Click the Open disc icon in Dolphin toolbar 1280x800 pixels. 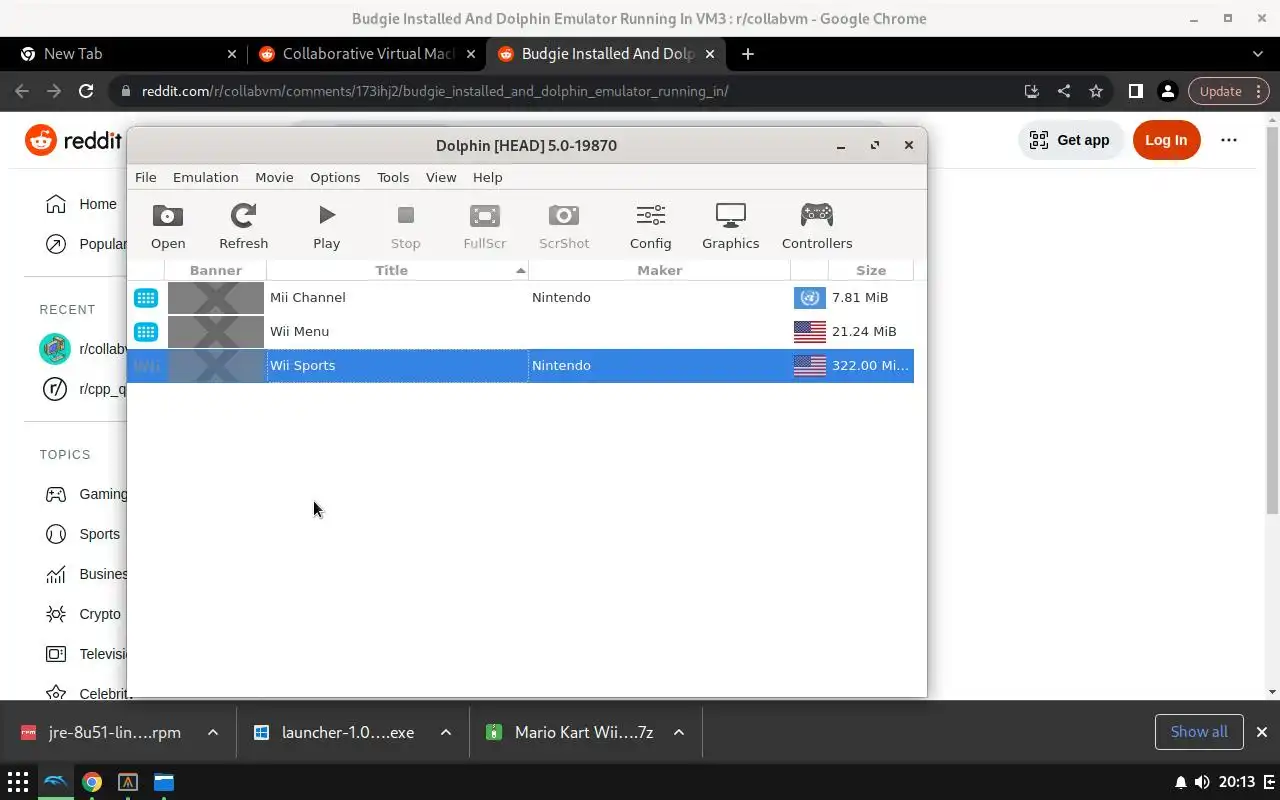pyautogui.click(x=168, y=226)
